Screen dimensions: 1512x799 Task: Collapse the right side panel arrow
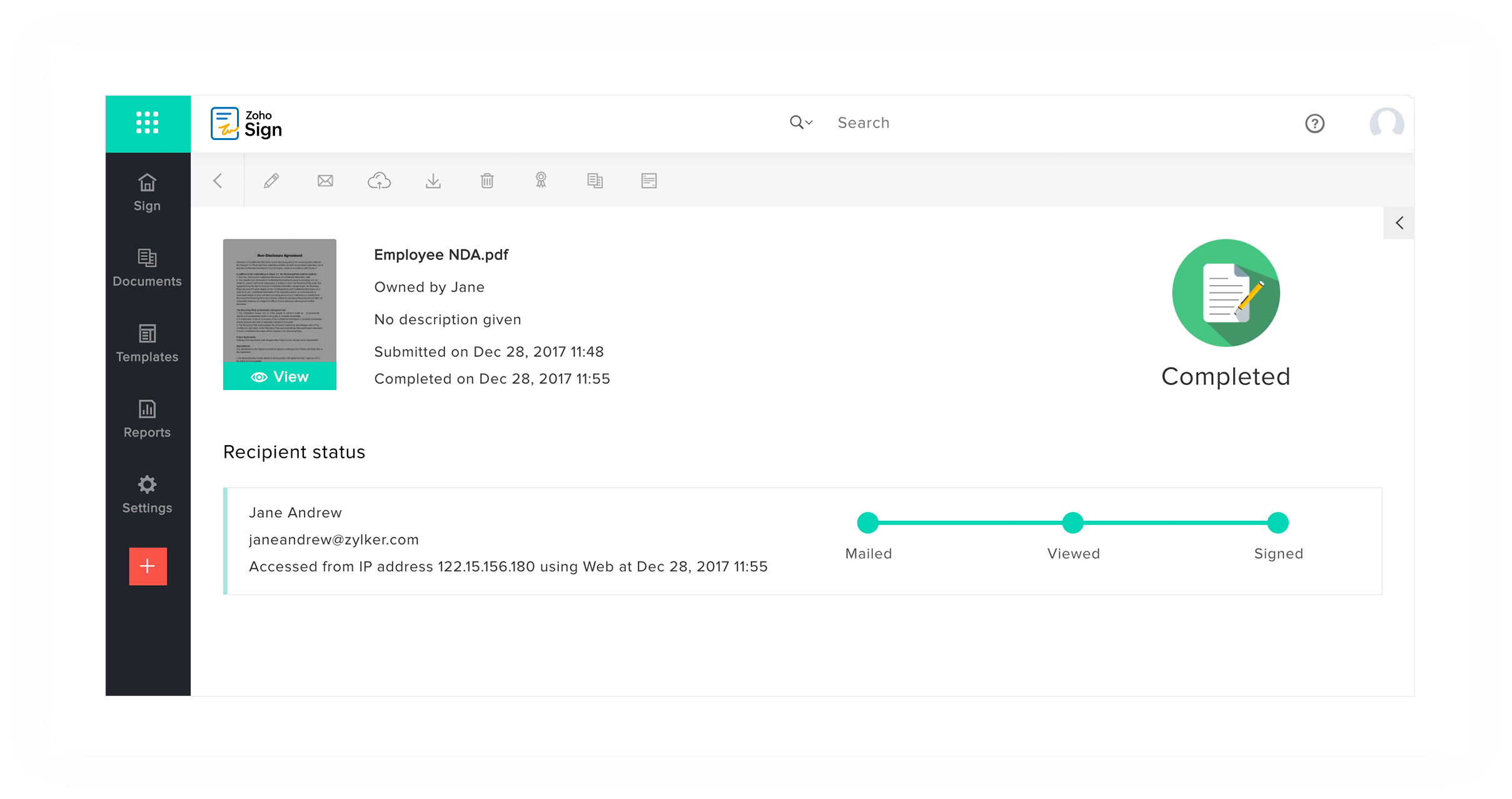tap(1399, 223)
